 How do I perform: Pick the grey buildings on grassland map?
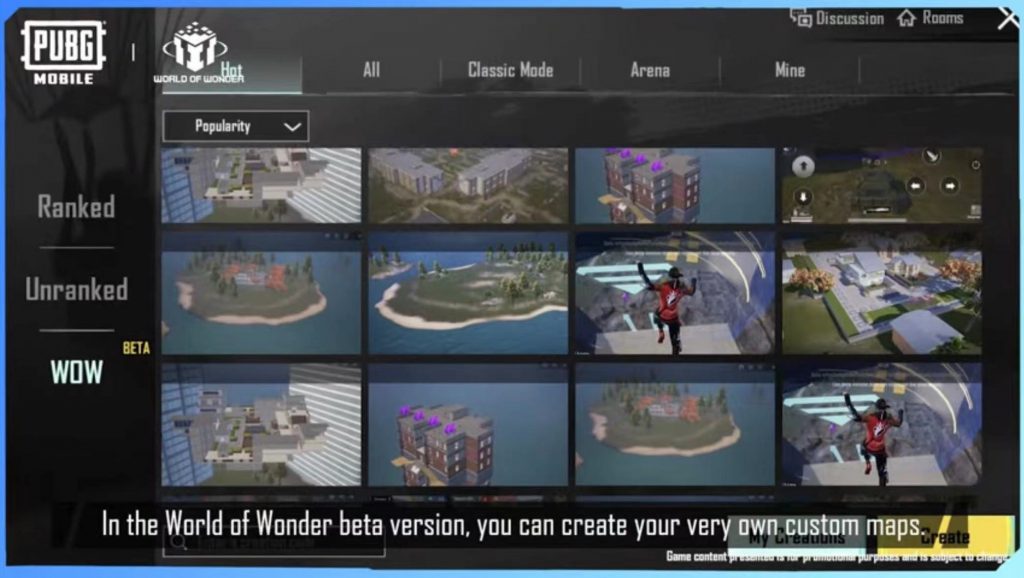[468, 185]
